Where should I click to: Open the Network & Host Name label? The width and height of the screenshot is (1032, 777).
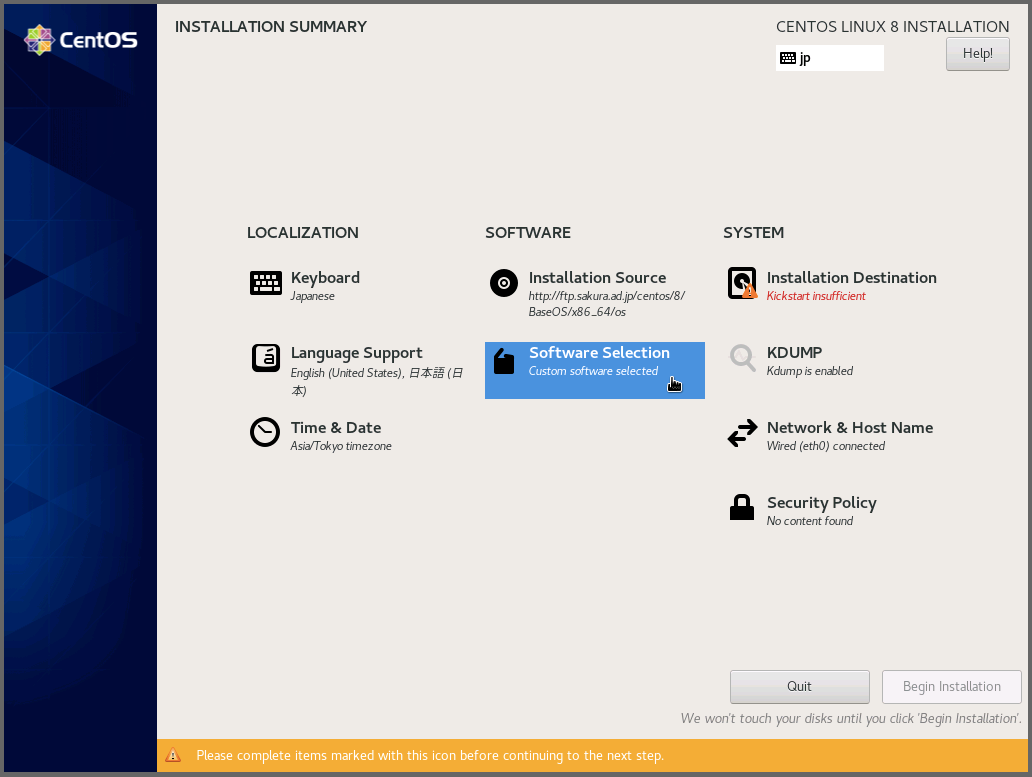(849, 428)
